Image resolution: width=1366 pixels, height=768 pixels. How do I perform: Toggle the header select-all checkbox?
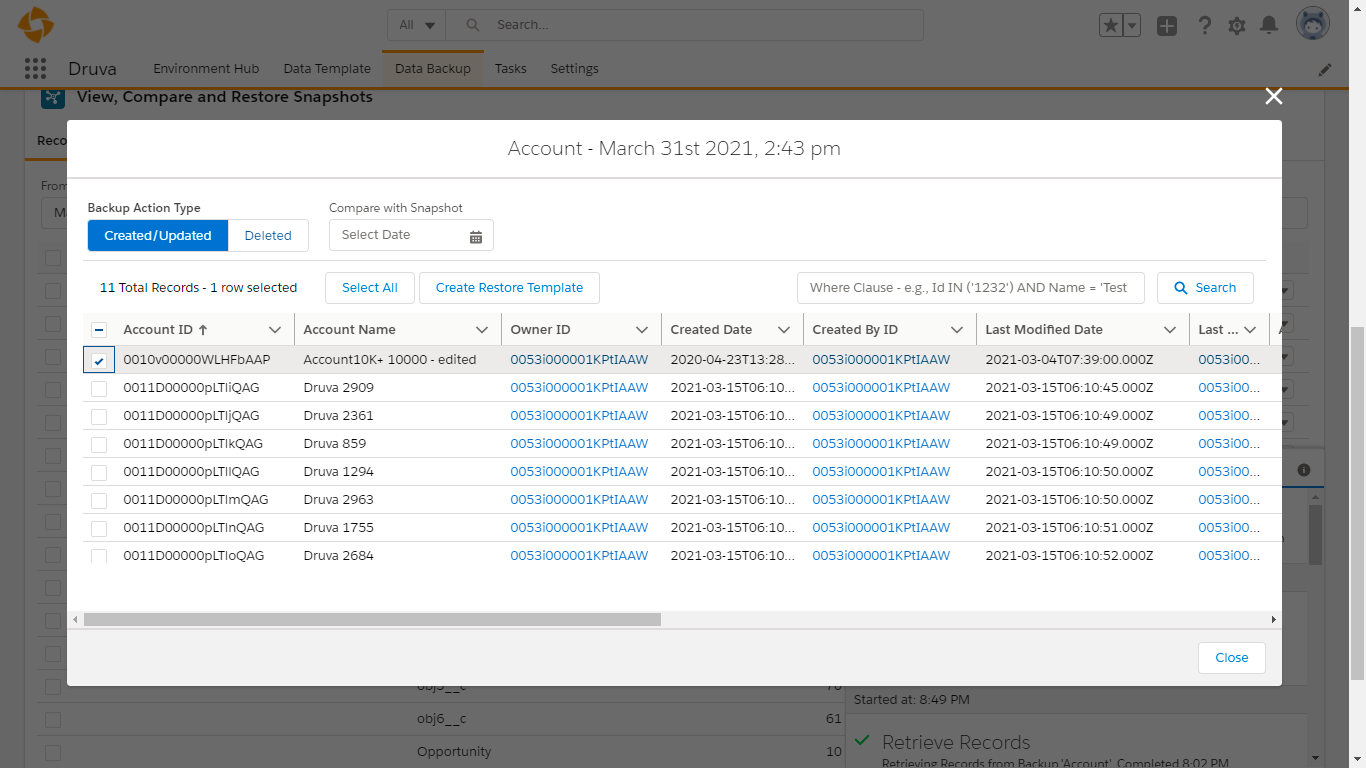[x=99, y=330]
